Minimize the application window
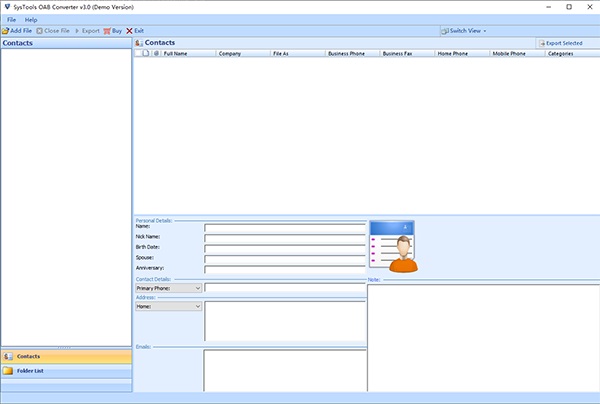This screenshot has height=404, width=600. [x=548, y=7]
